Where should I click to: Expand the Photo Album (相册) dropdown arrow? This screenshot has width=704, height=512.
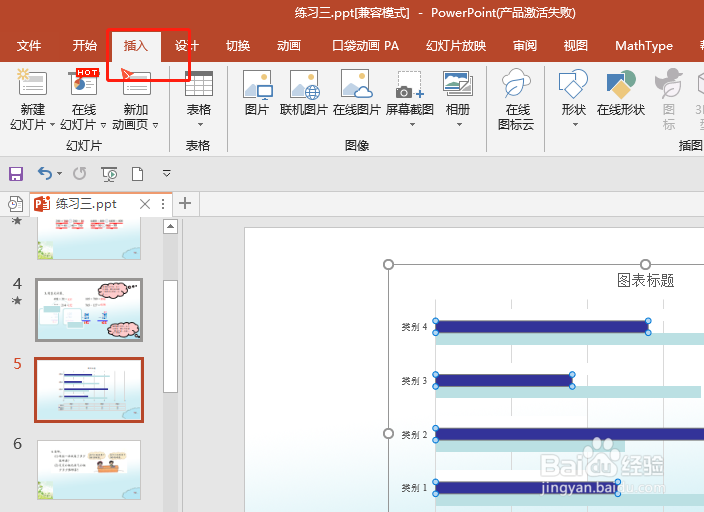coord(459,124)
